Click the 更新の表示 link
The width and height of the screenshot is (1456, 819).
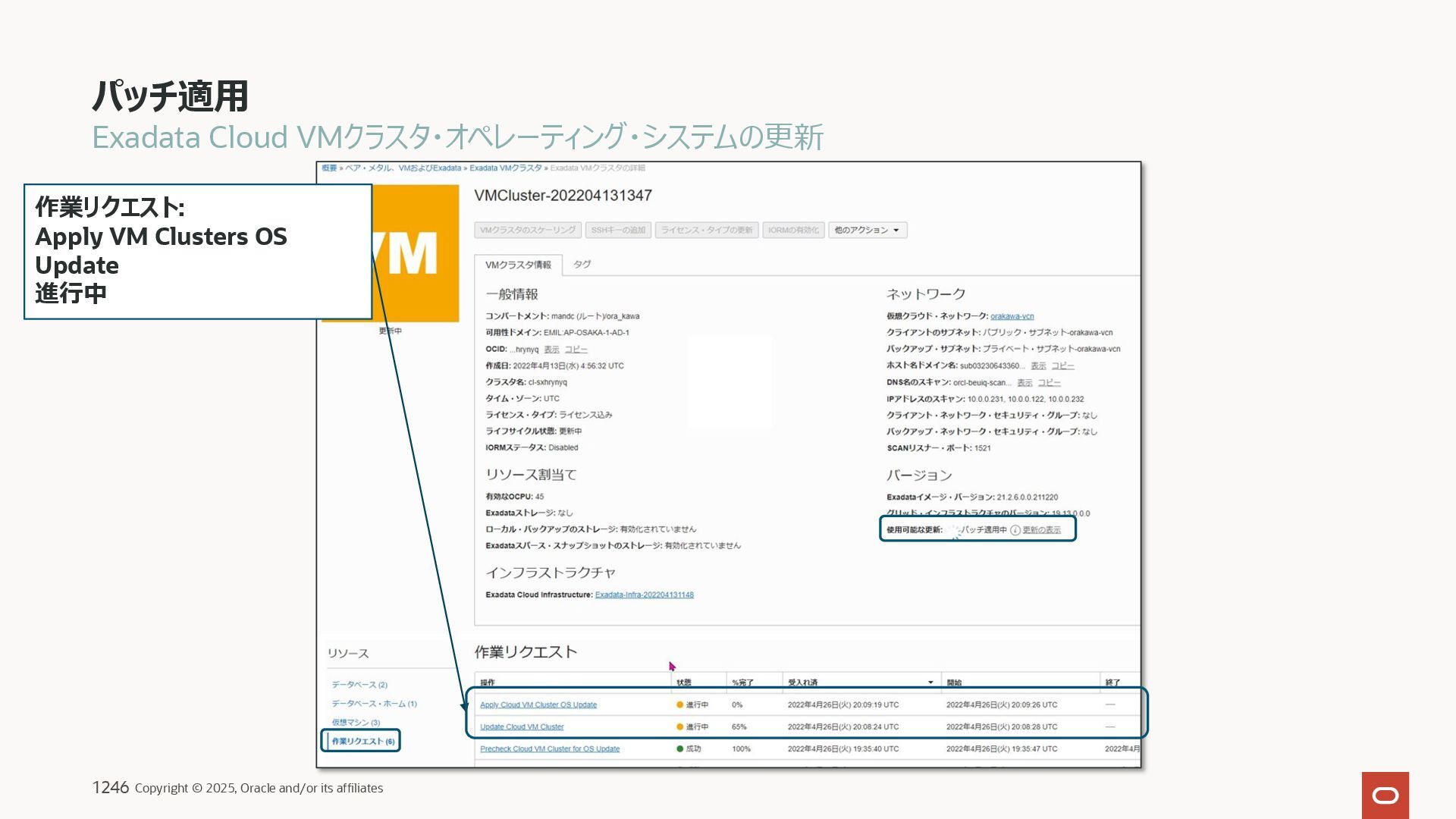coord(1041,530)
